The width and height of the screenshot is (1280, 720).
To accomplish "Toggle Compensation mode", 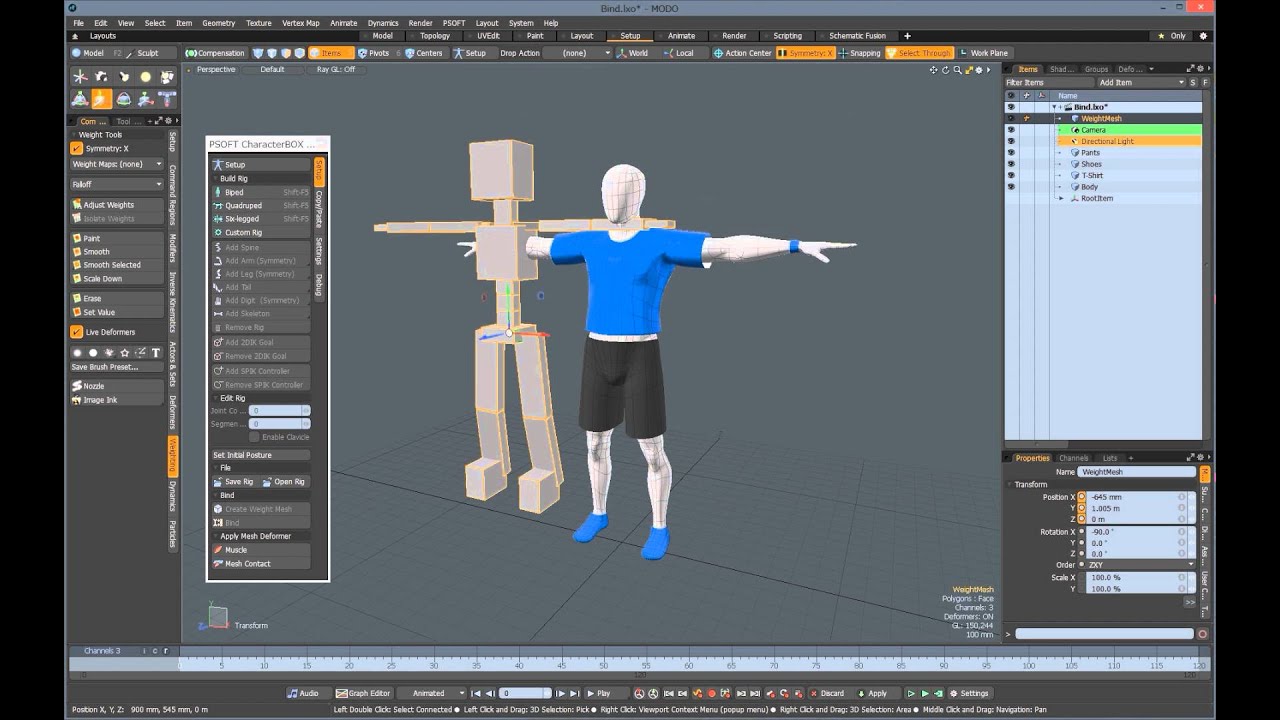I will 215,53.
